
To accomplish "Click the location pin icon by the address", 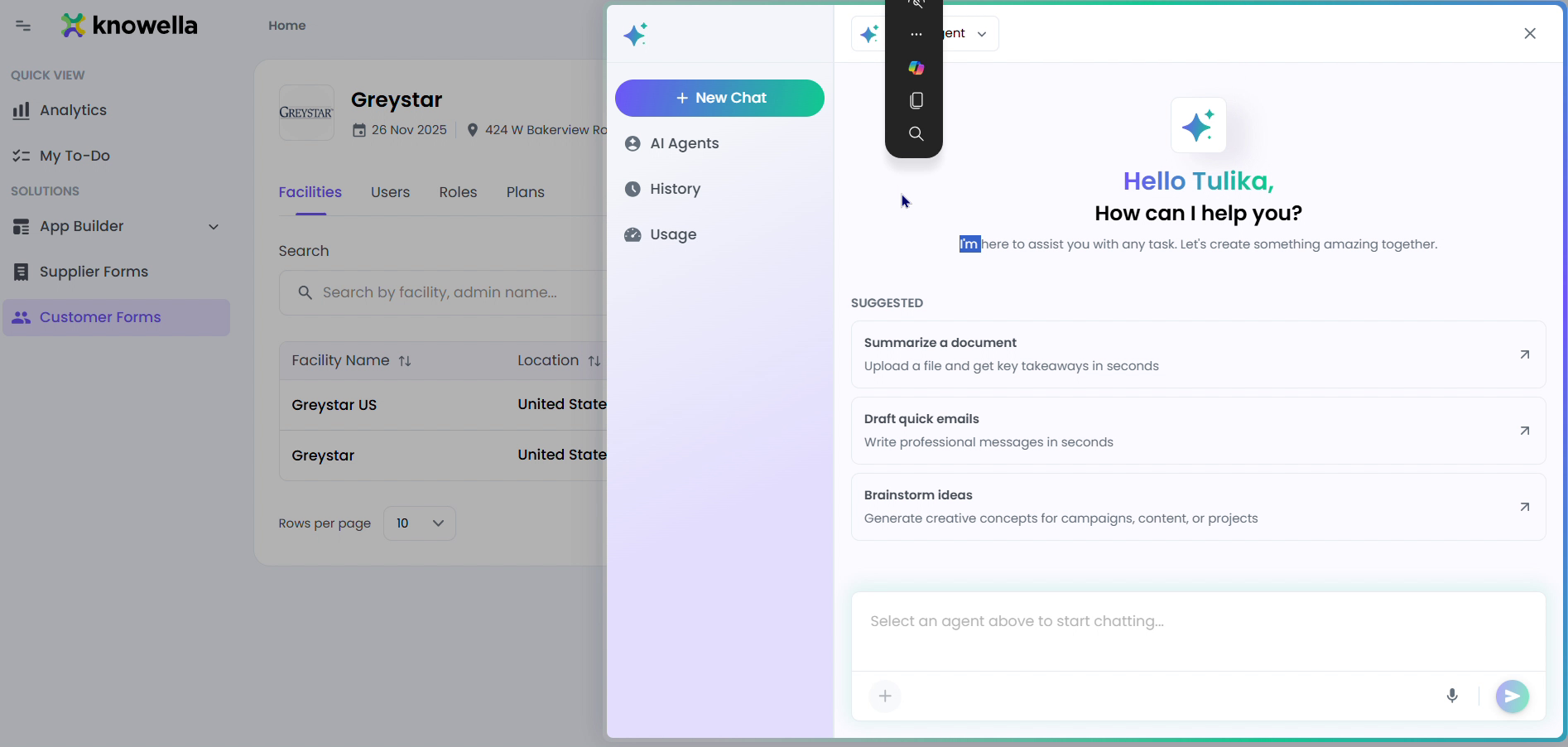I will [x=473, y=130].
